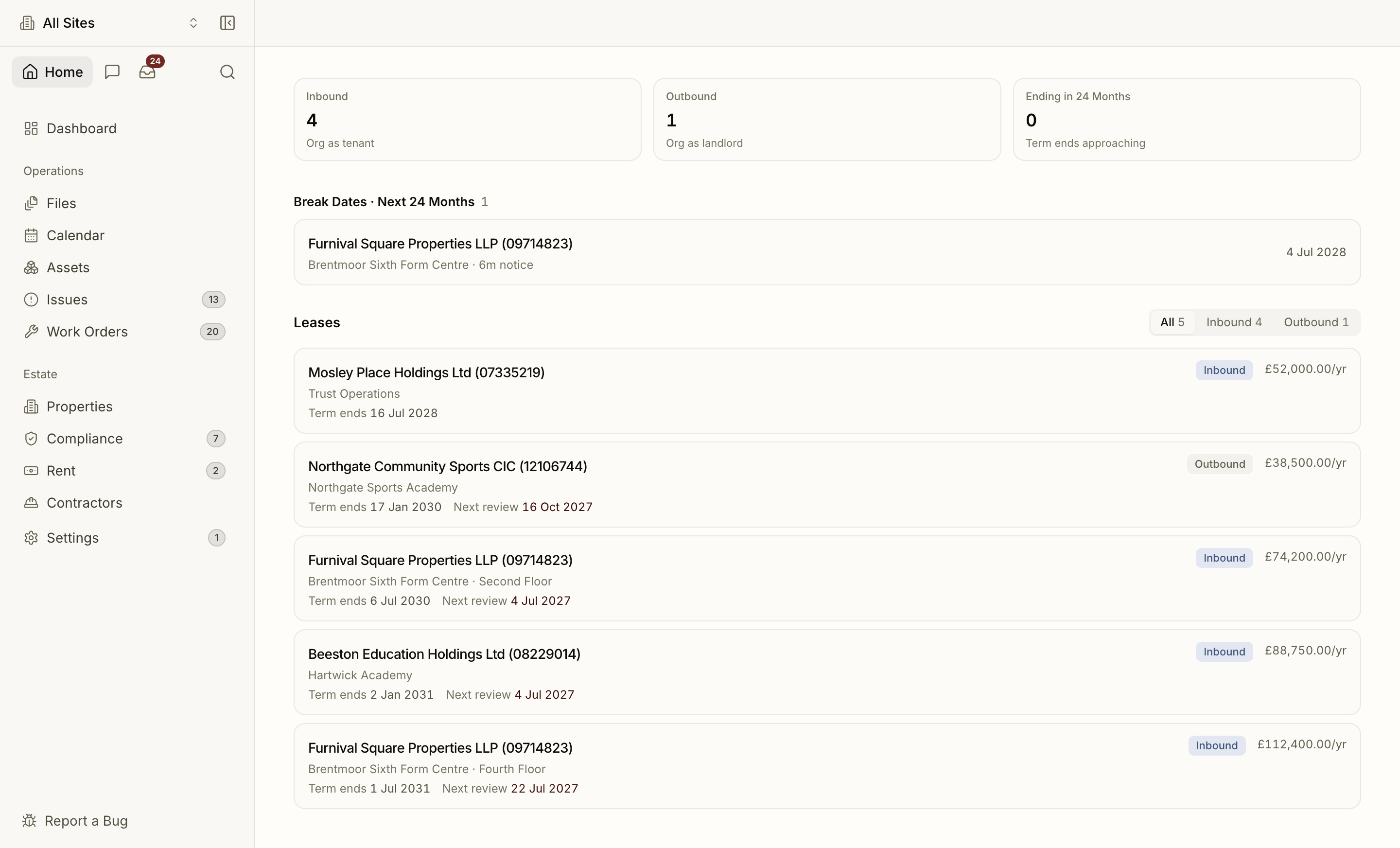Viewport: 1400px width, 848px height.
Task: Open the Furnival Square Second Floor lease
Action: pyautogui.click(x=827, y=579)
